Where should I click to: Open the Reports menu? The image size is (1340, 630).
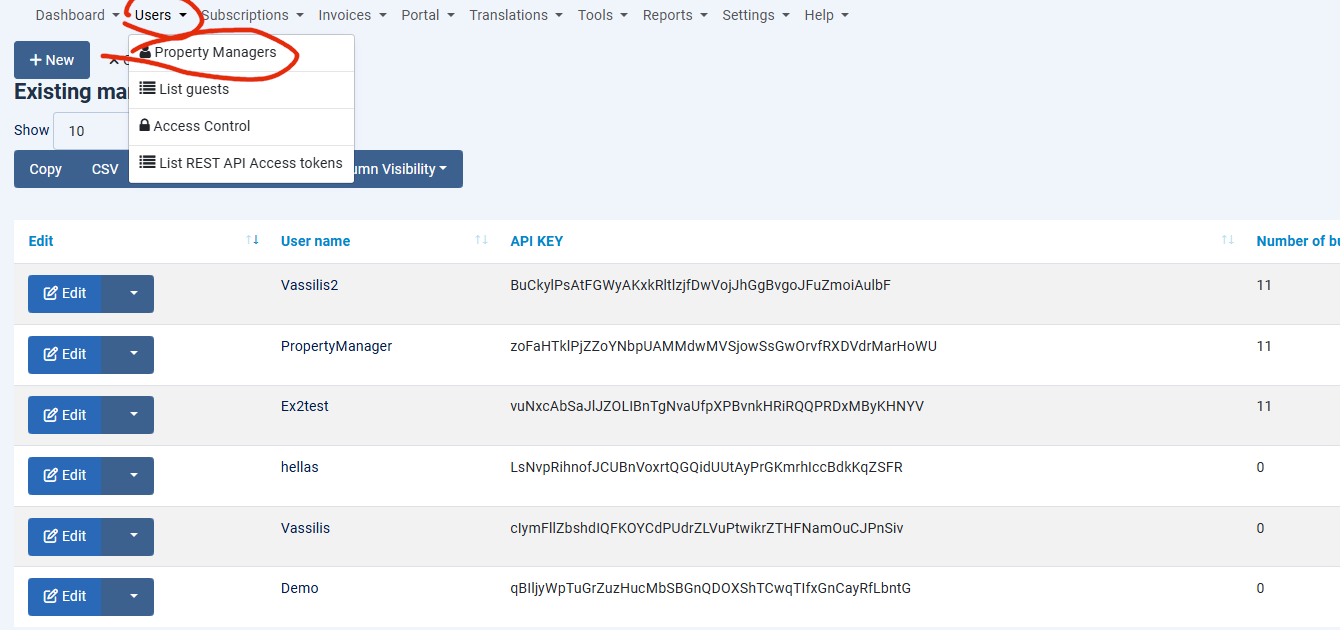pos(675,15)
